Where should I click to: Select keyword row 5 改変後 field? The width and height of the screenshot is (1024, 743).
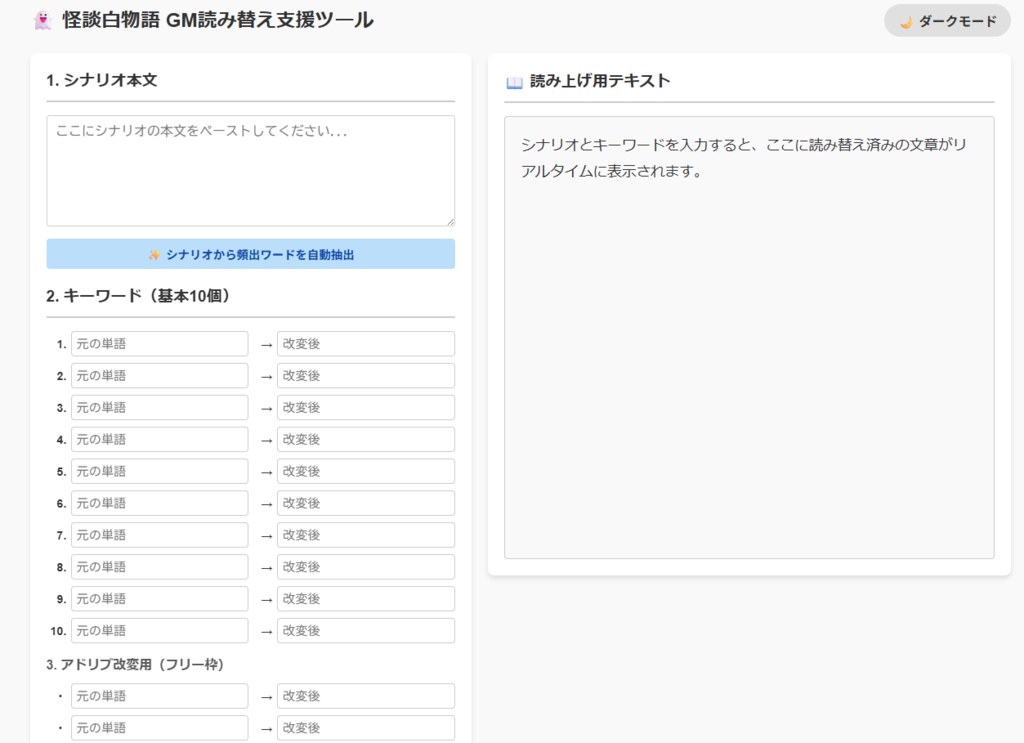point(365,471)
